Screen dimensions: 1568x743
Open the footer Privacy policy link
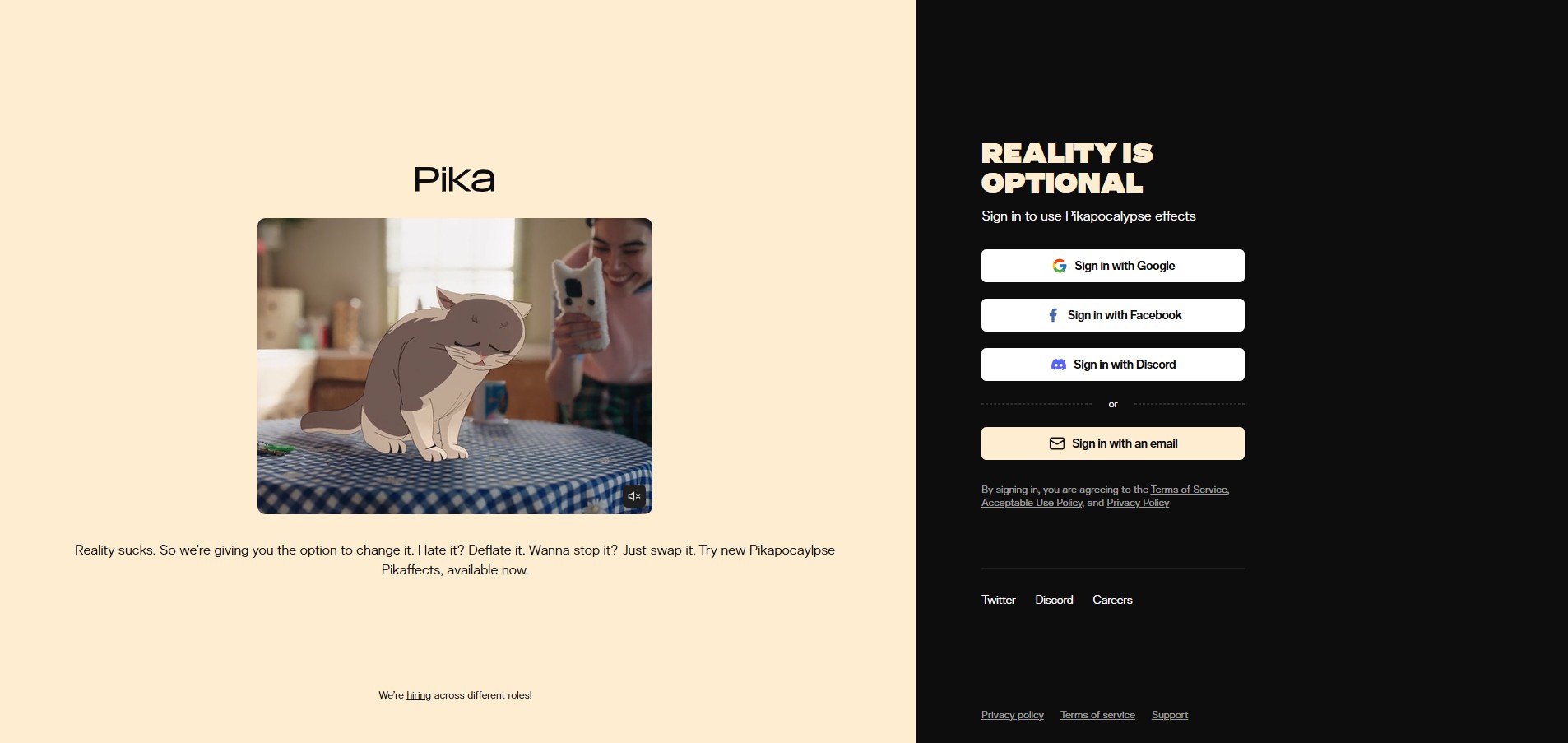[1013, 715]
